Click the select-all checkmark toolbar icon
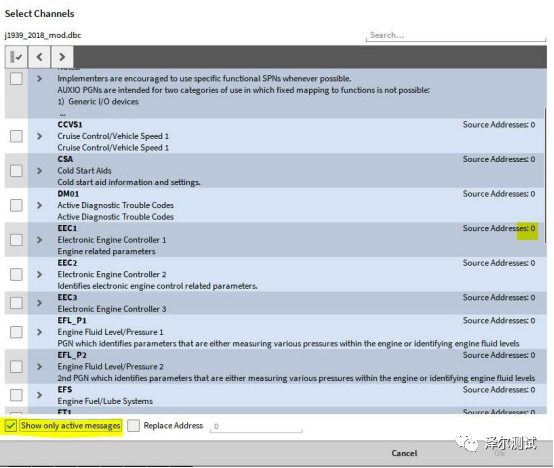This screenshot has width=554, height=468. (x=16, y=57)
